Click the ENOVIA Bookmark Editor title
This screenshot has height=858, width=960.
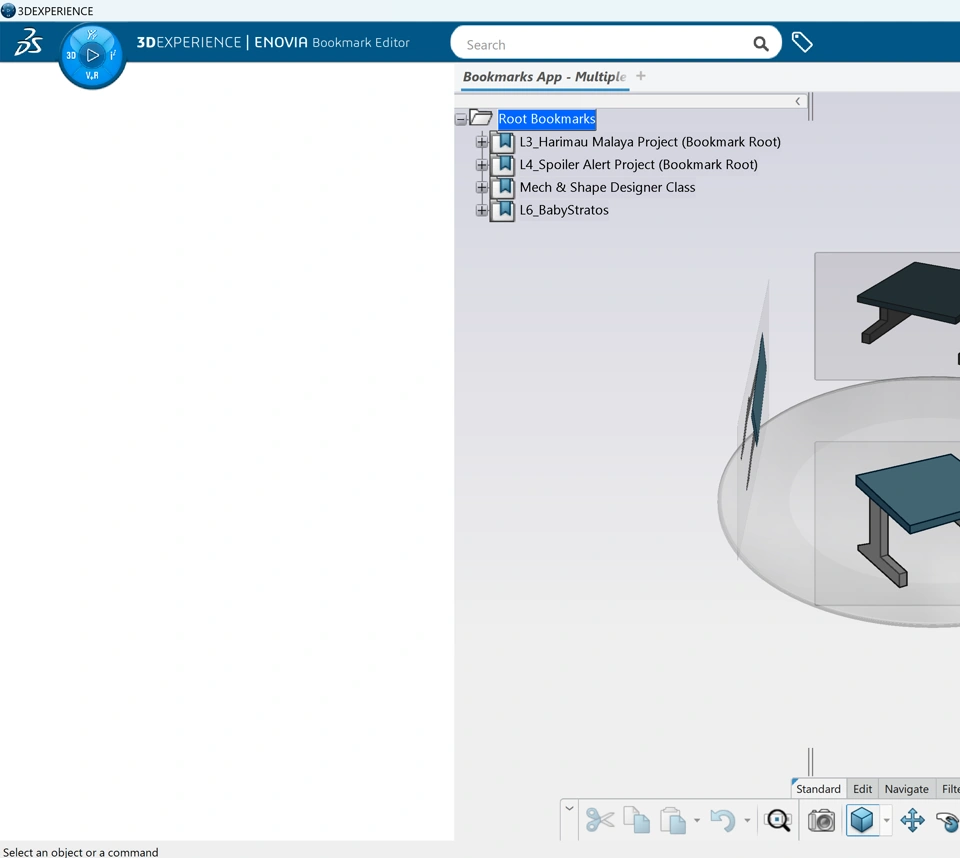click(x=332, y=42)
